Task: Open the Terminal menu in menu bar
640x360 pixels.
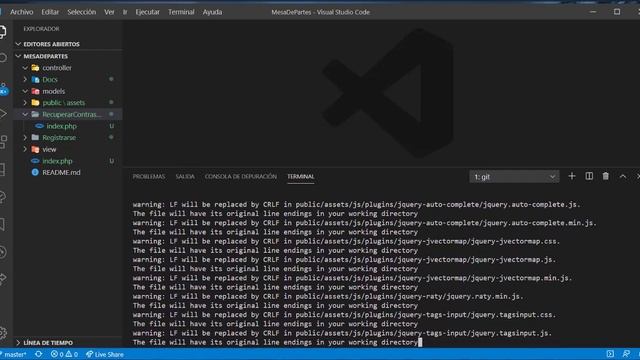Action: click(x=181, y=12)
